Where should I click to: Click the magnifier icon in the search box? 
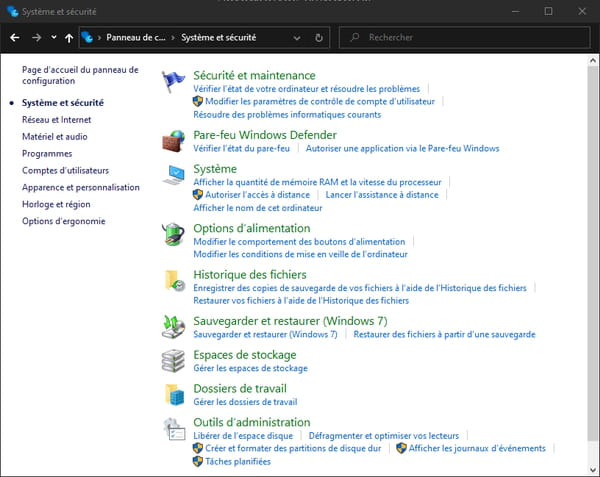click(355, 37)
